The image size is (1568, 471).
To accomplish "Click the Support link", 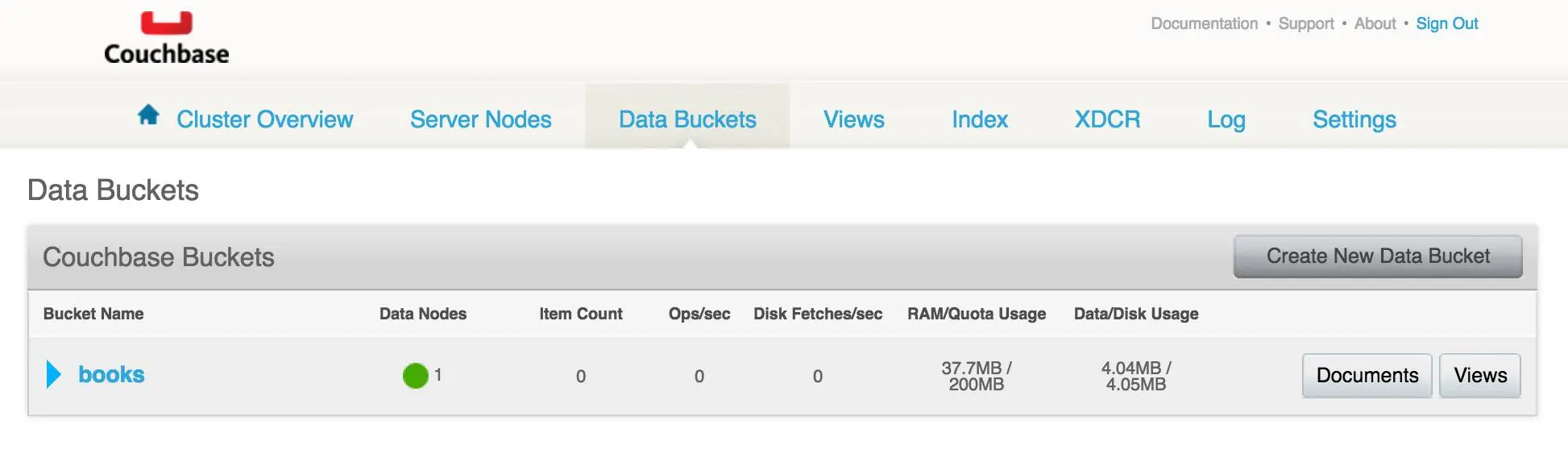I will (1306, 24).
